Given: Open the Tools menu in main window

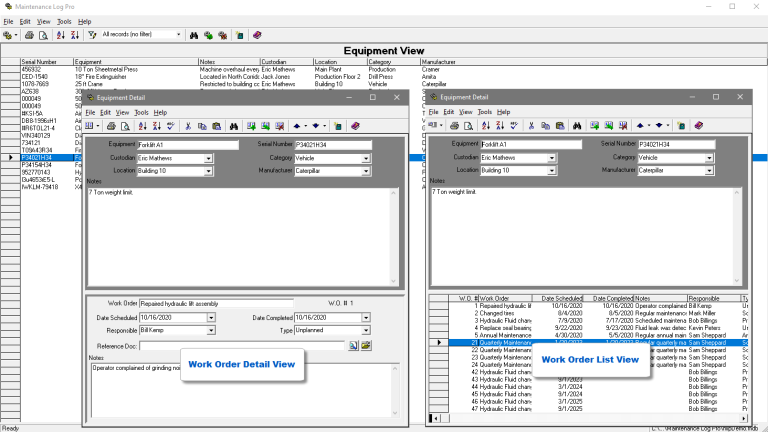Looking at the screenshot, I should (64, 21).
